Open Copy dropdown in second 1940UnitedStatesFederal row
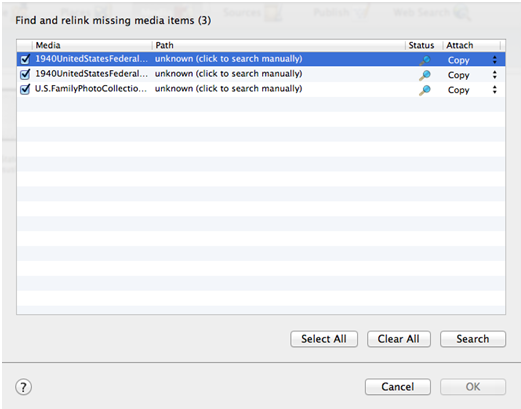Screen dimensions: 521x409 coord(472,75)
